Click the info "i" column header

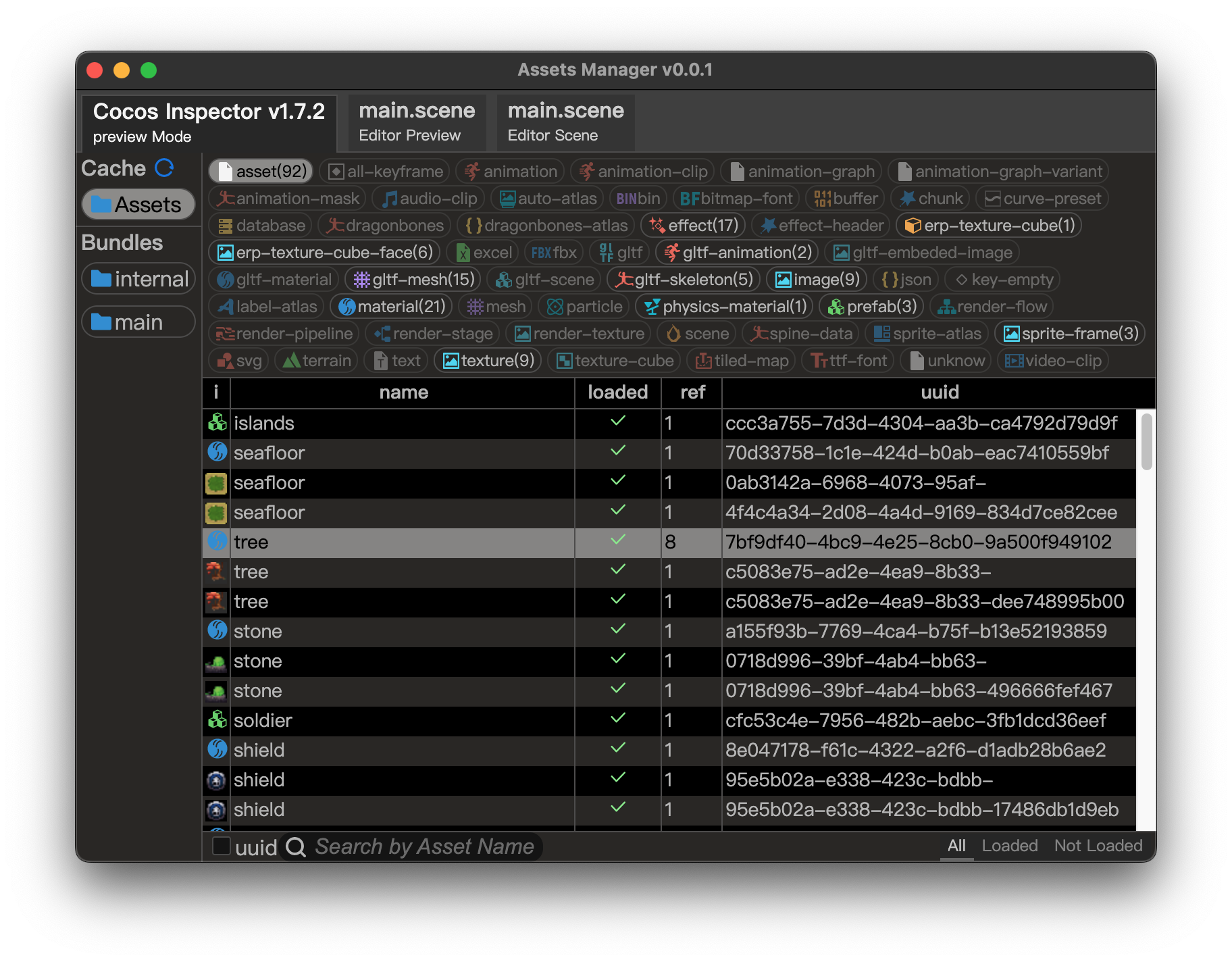tap(216, 393)
